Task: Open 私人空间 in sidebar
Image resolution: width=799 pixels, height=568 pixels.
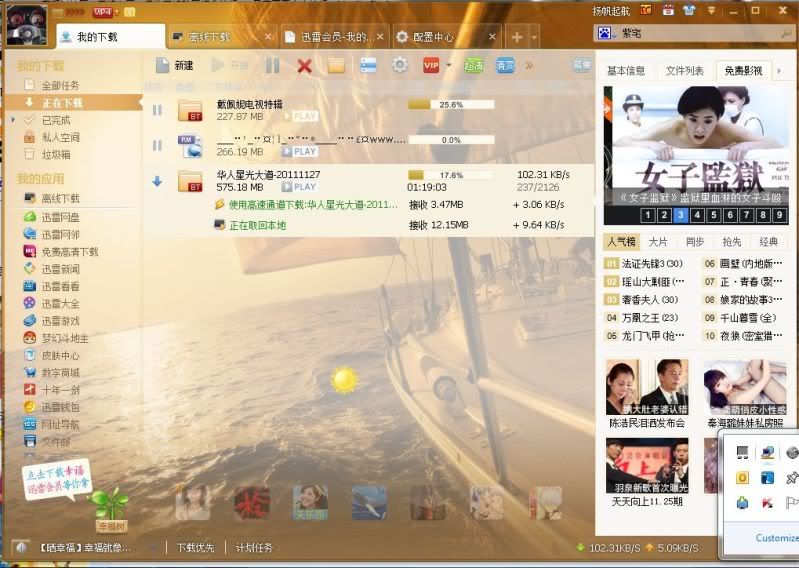Action: 60,138
